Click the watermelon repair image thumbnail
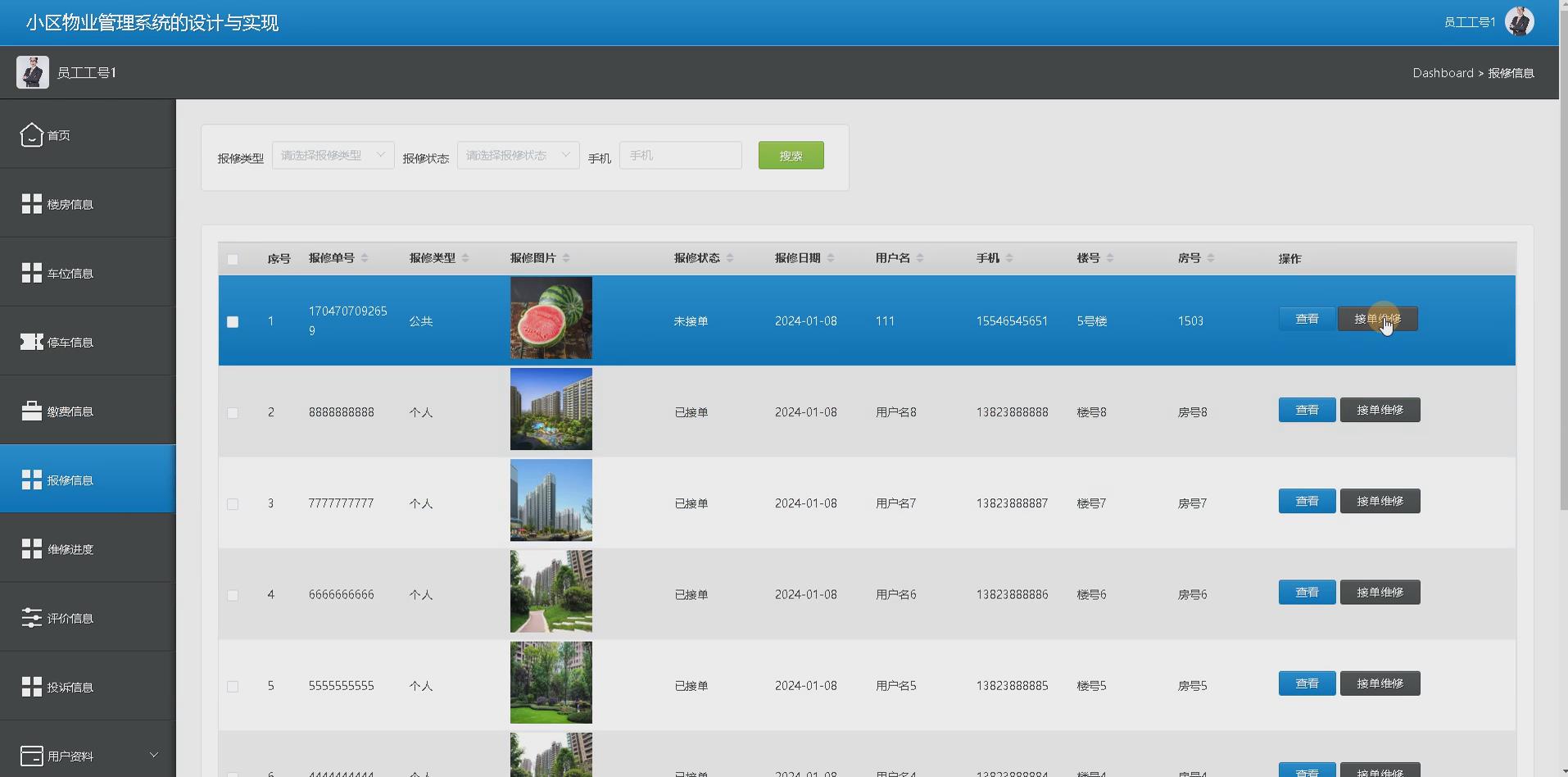Screen dimensions: 1568x777 (x=551, y=318)
